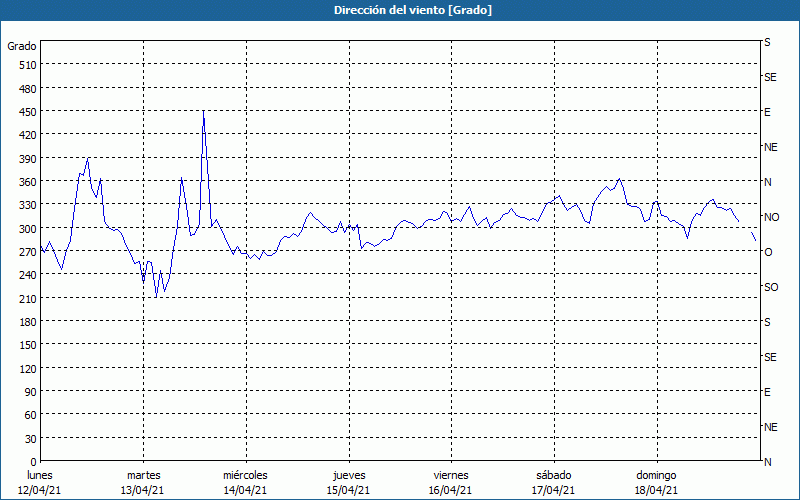Viewport: 800px width, 500px height.
Task: Click the 450 value on the axis
Action: pyautogui.click(x=28, y=112)
